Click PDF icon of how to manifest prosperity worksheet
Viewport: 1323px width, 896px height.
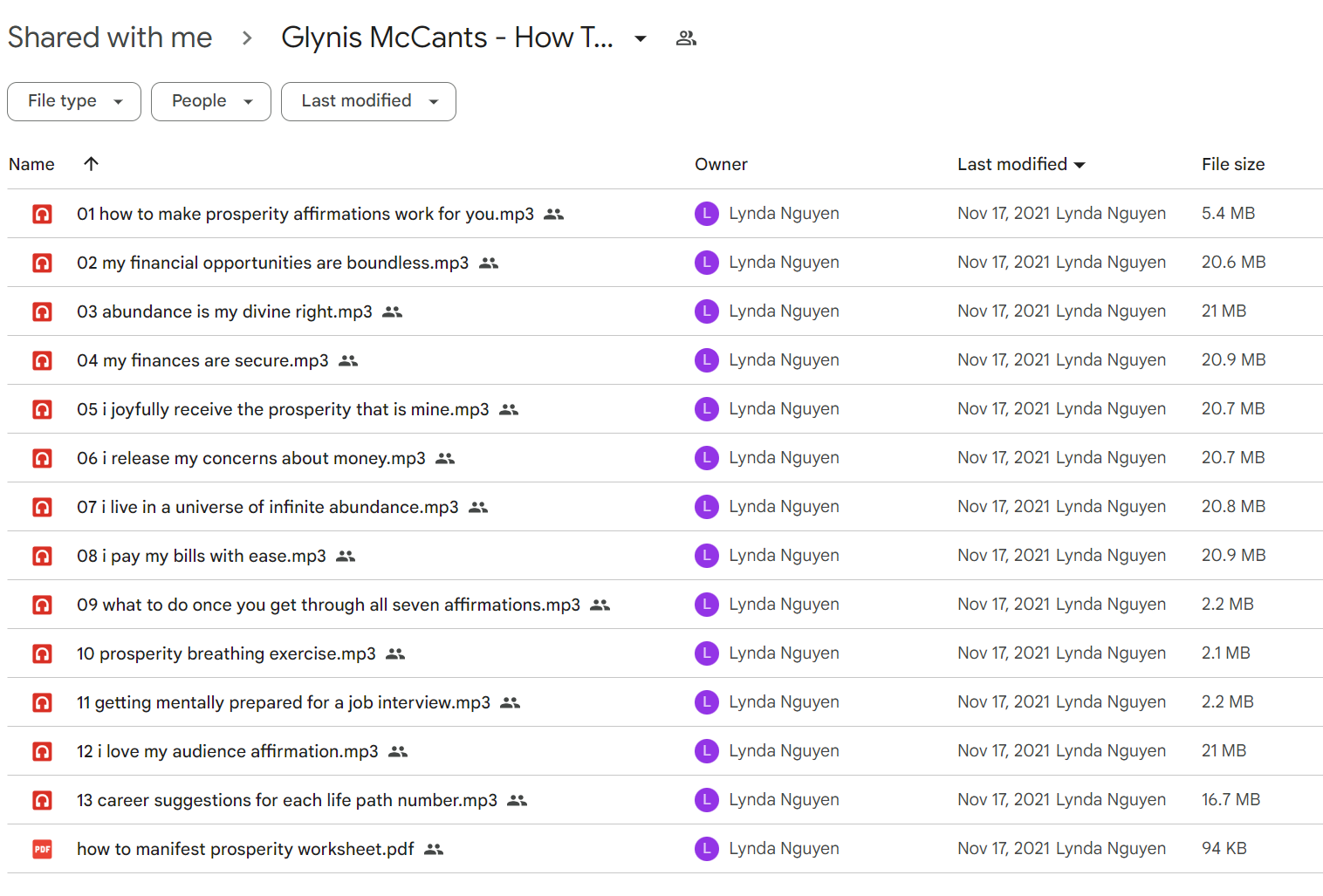pyautogui.click(x=42, y=849)
